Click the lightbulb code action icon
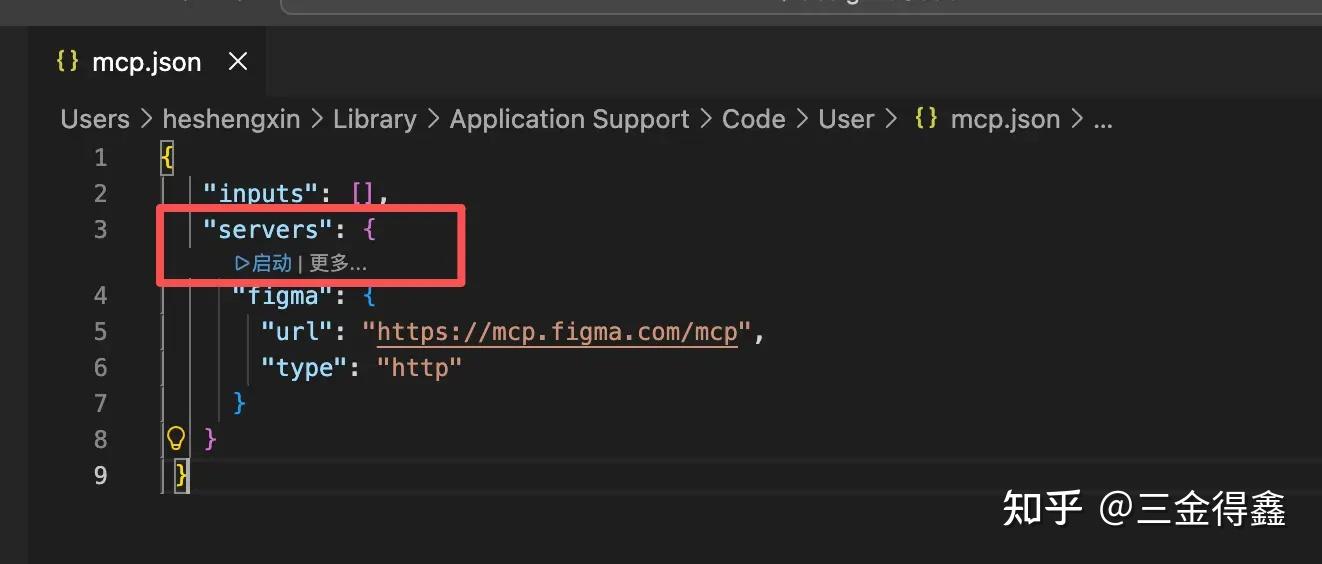1322x564 pixels. pyautogui.click(x=176, y=438)
